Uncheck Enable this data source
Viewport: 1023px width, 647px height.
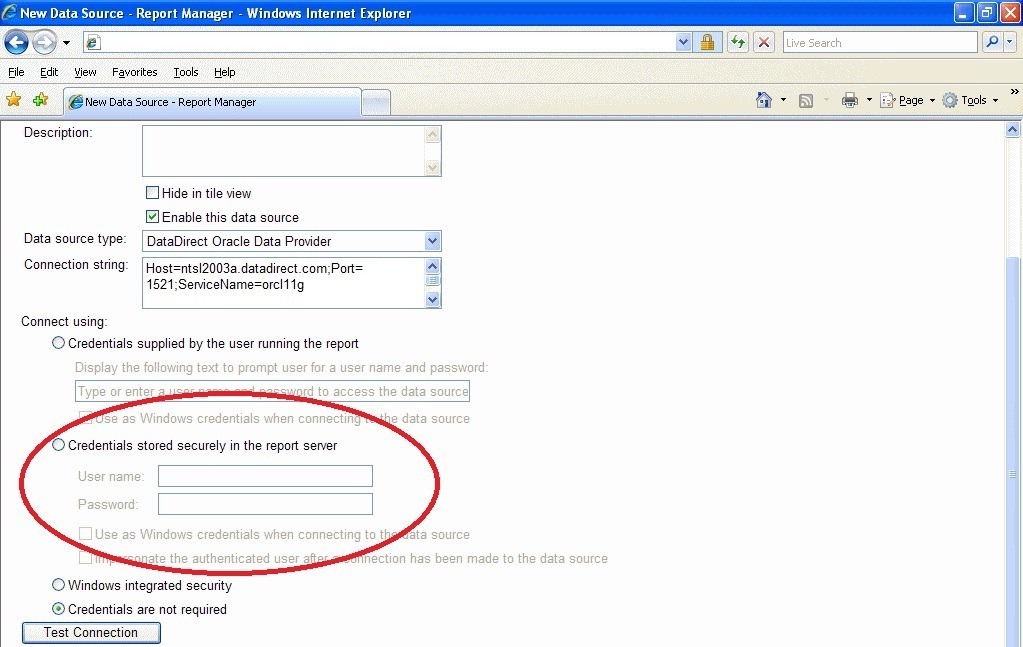(x=153, y=217)
